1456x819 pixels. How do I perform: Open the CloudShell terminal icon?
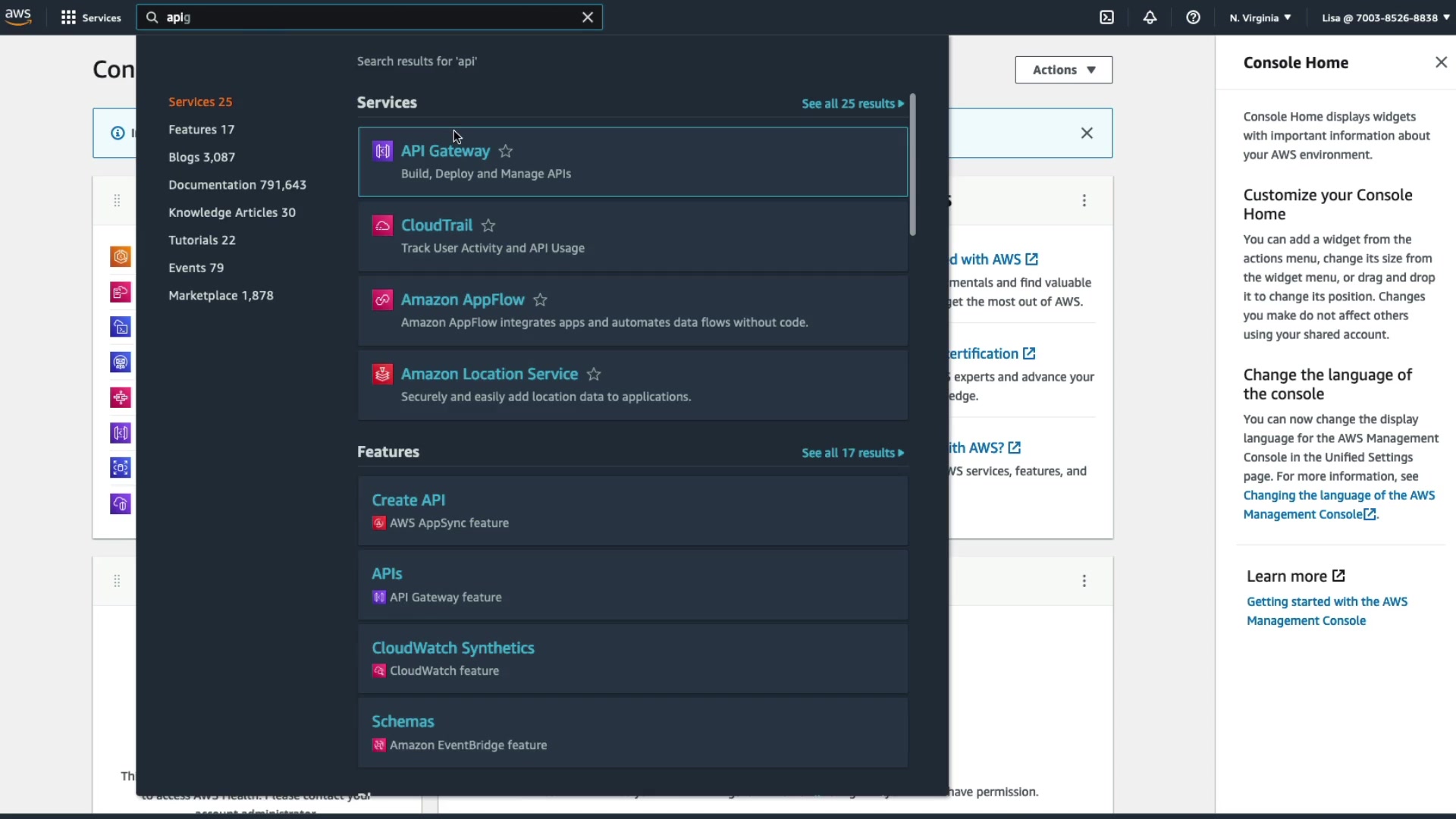click(1107, 17)
